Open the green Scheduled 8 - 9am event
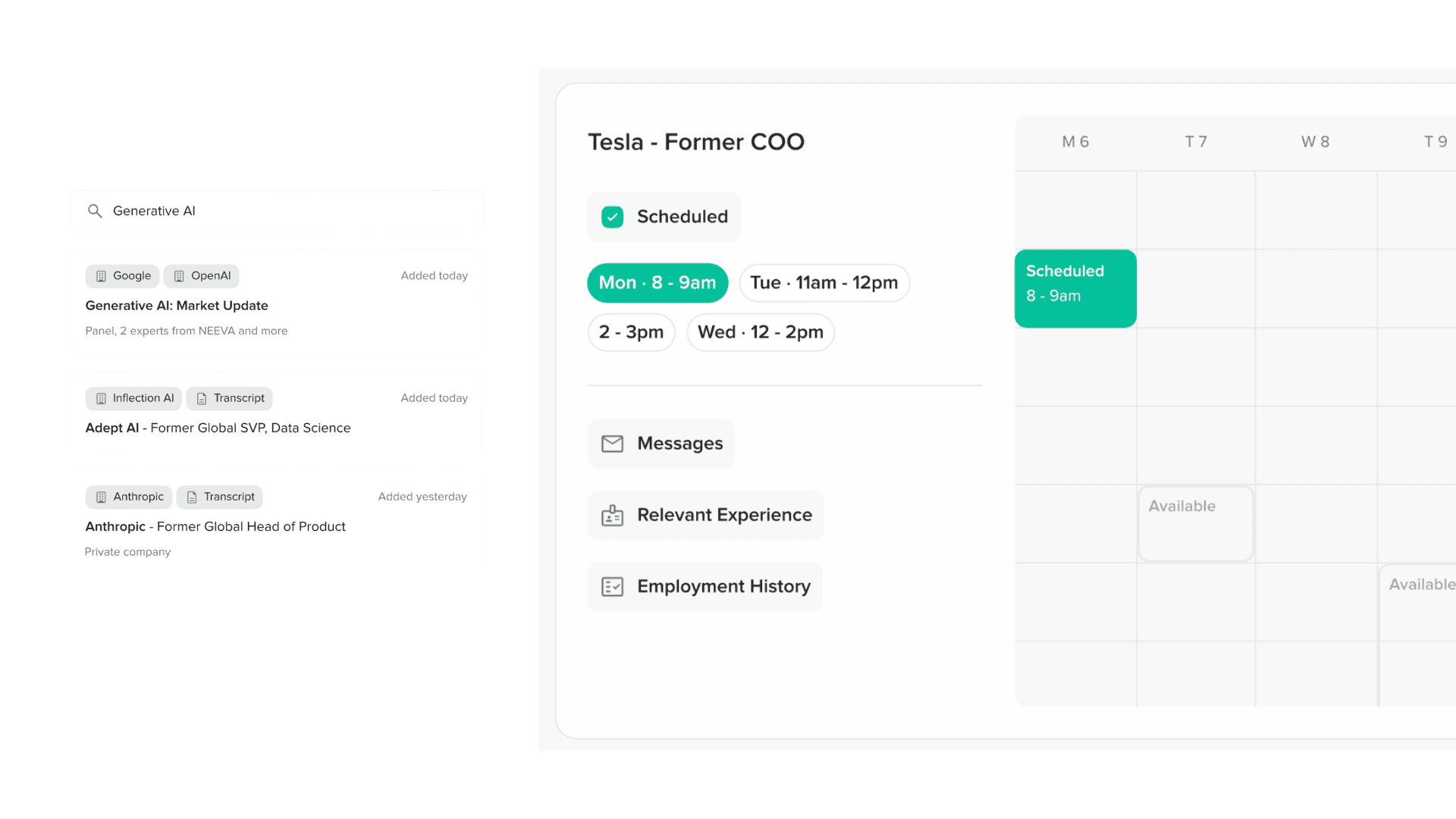 click(1075, 289)
